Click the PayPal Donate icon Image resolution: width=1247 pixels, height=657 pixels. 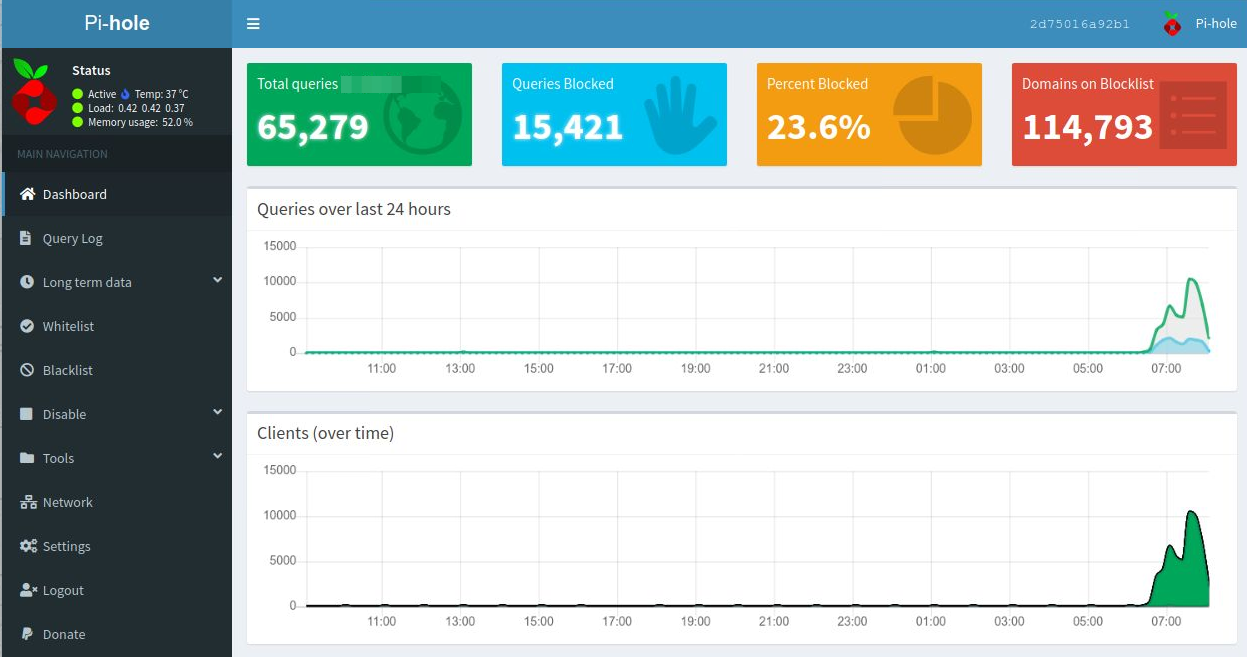click(x=27, y=634)
